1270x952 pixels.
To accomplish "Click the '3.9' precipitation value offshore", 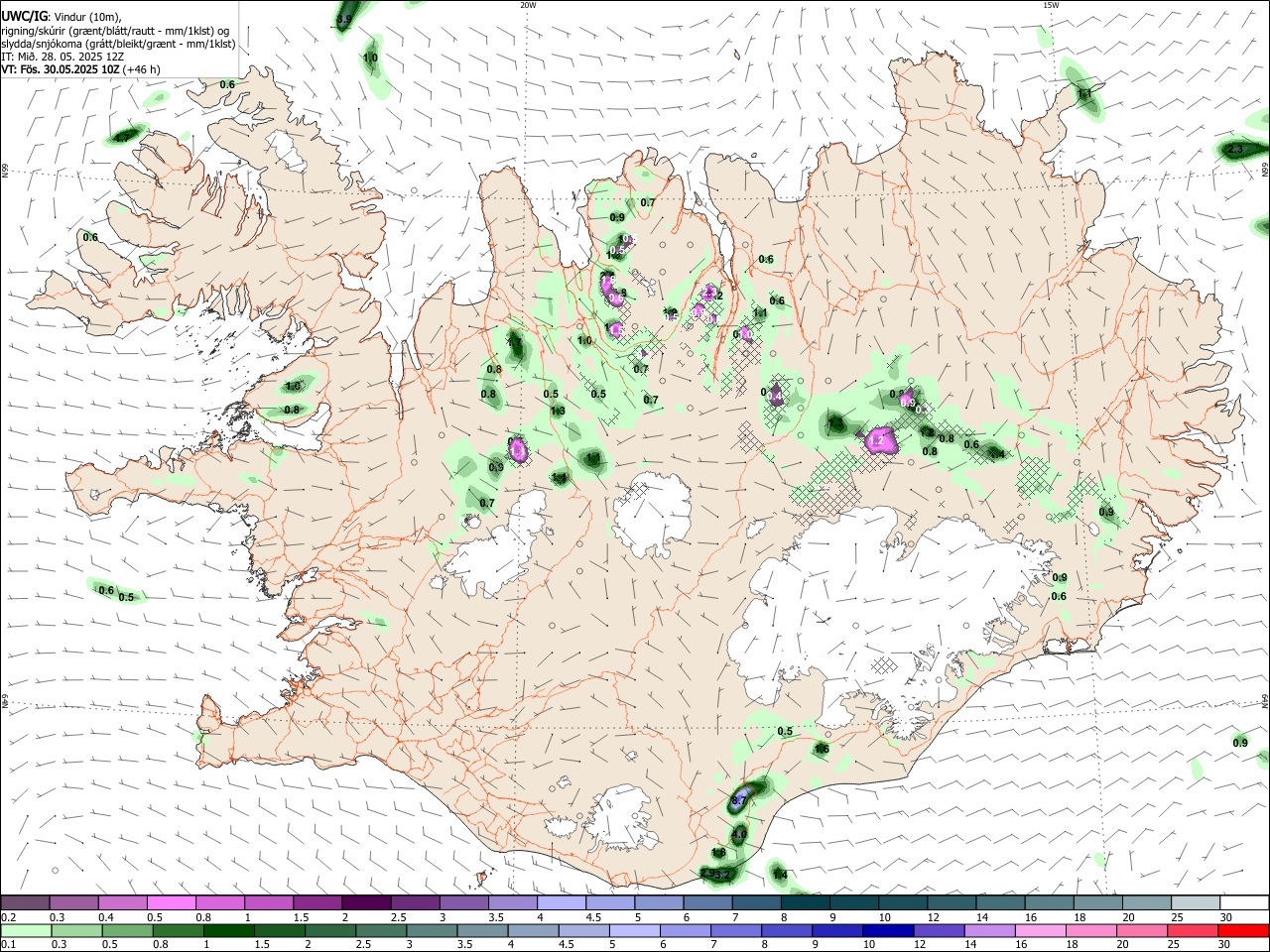I will pos(344,20).
